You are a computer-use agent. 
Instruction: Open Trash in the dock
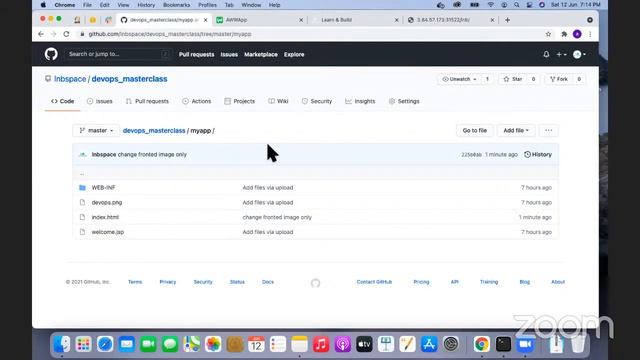click(x=578, y=344)
